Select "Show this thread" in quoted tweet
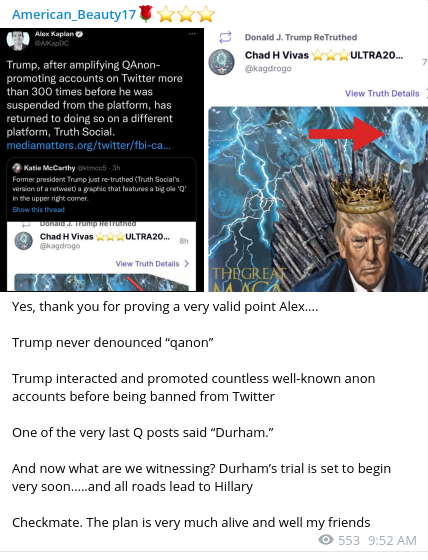The height and width of the screenshot is (560, 428). click(x=39, y=210)
